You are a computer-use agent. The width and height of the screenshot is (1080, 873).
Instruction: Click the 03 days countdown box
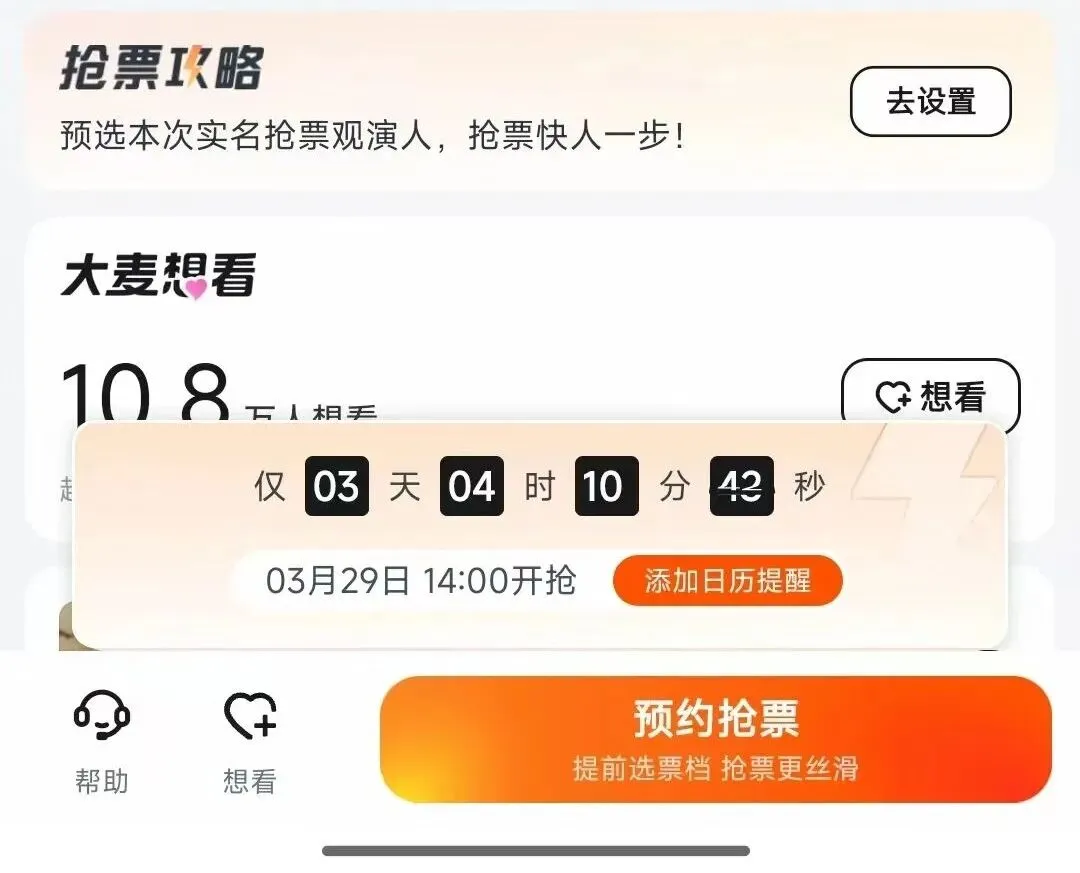pyautogui.click(x=337, y=486)
